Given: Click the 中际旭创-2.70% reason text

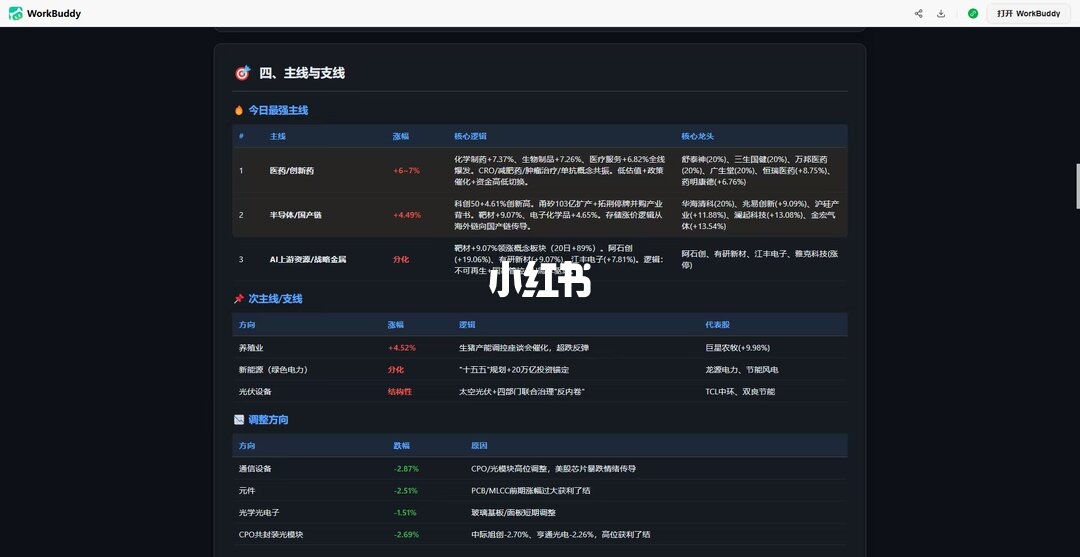Looking at the screenshot, I should point(561,534).
